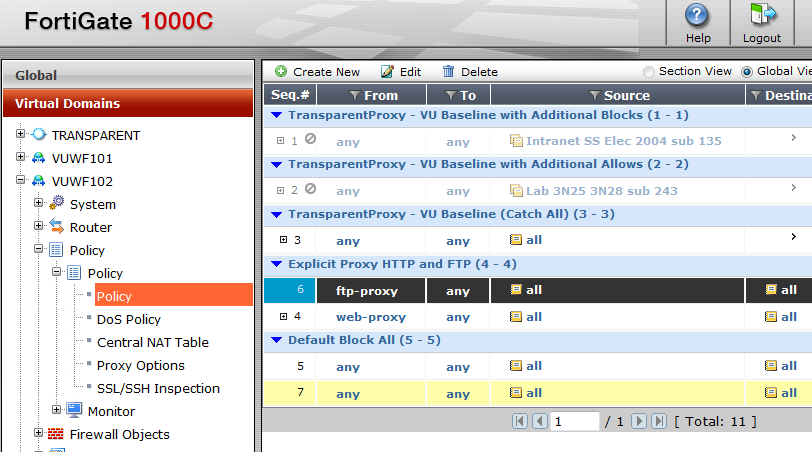Expand the Router tree node

click(38, 225)
